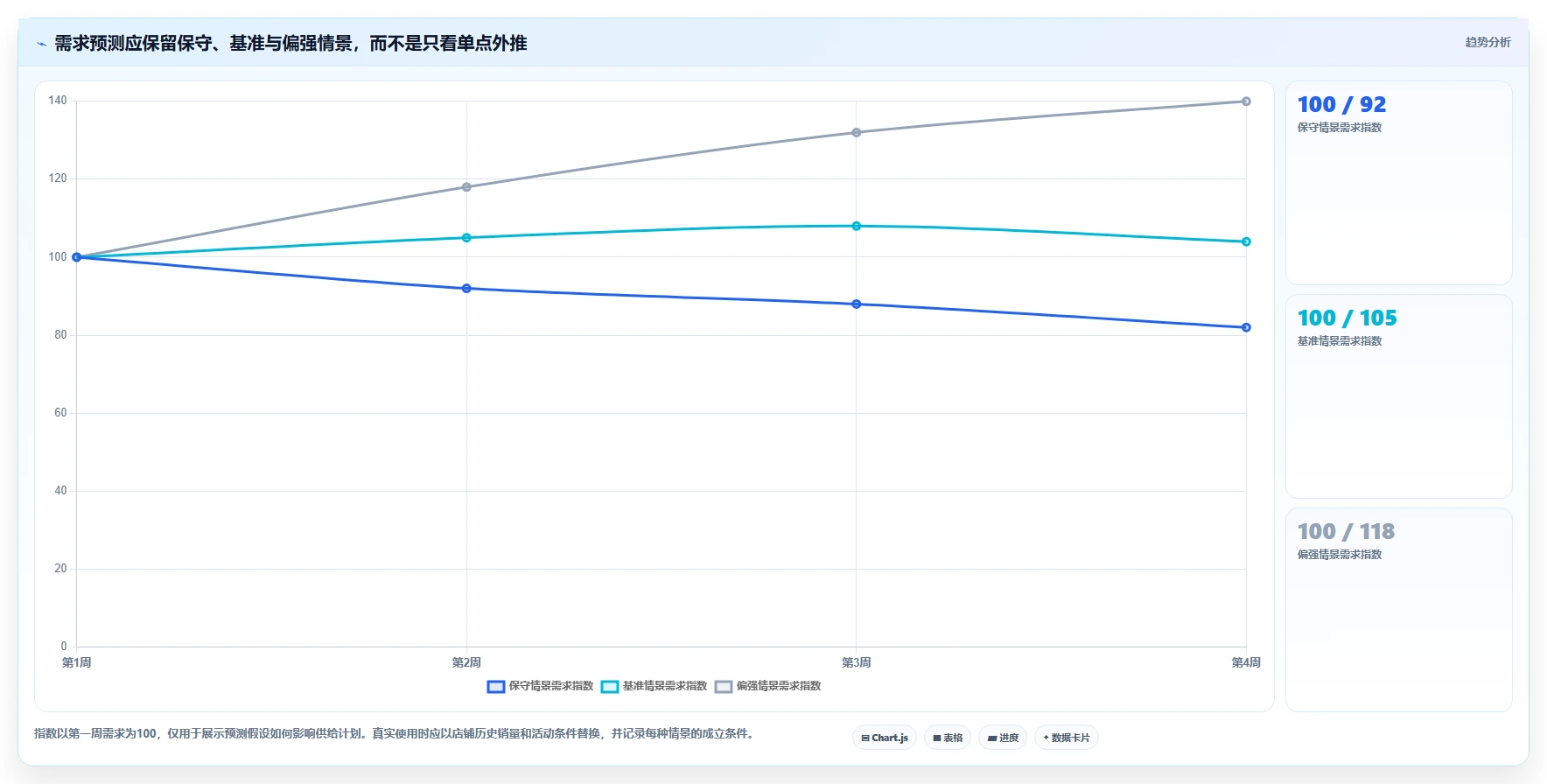The image size is (1547, 784).
Task: Click the gray 偏强情景 legend color box
Action: (x=724, y=687)
